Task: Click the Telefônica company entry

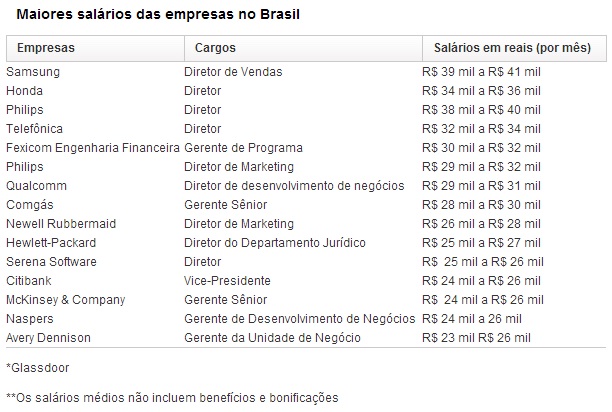Action: coord(34,129)
